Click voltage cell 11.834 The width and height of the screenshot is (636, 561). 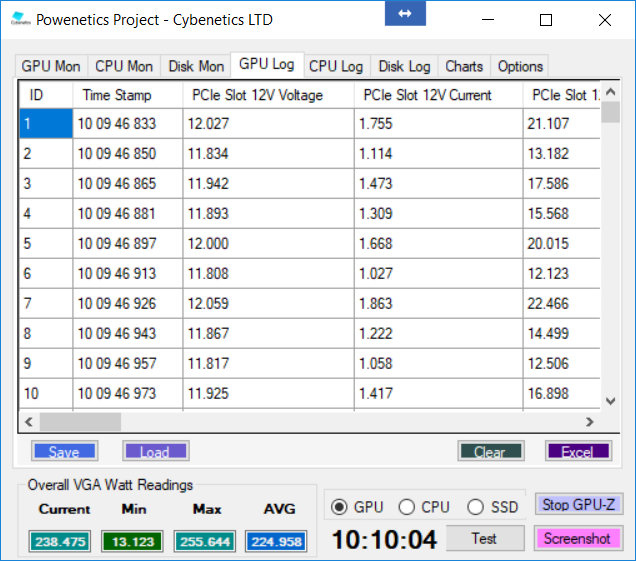pyautogui.click(x=268, y=153)
